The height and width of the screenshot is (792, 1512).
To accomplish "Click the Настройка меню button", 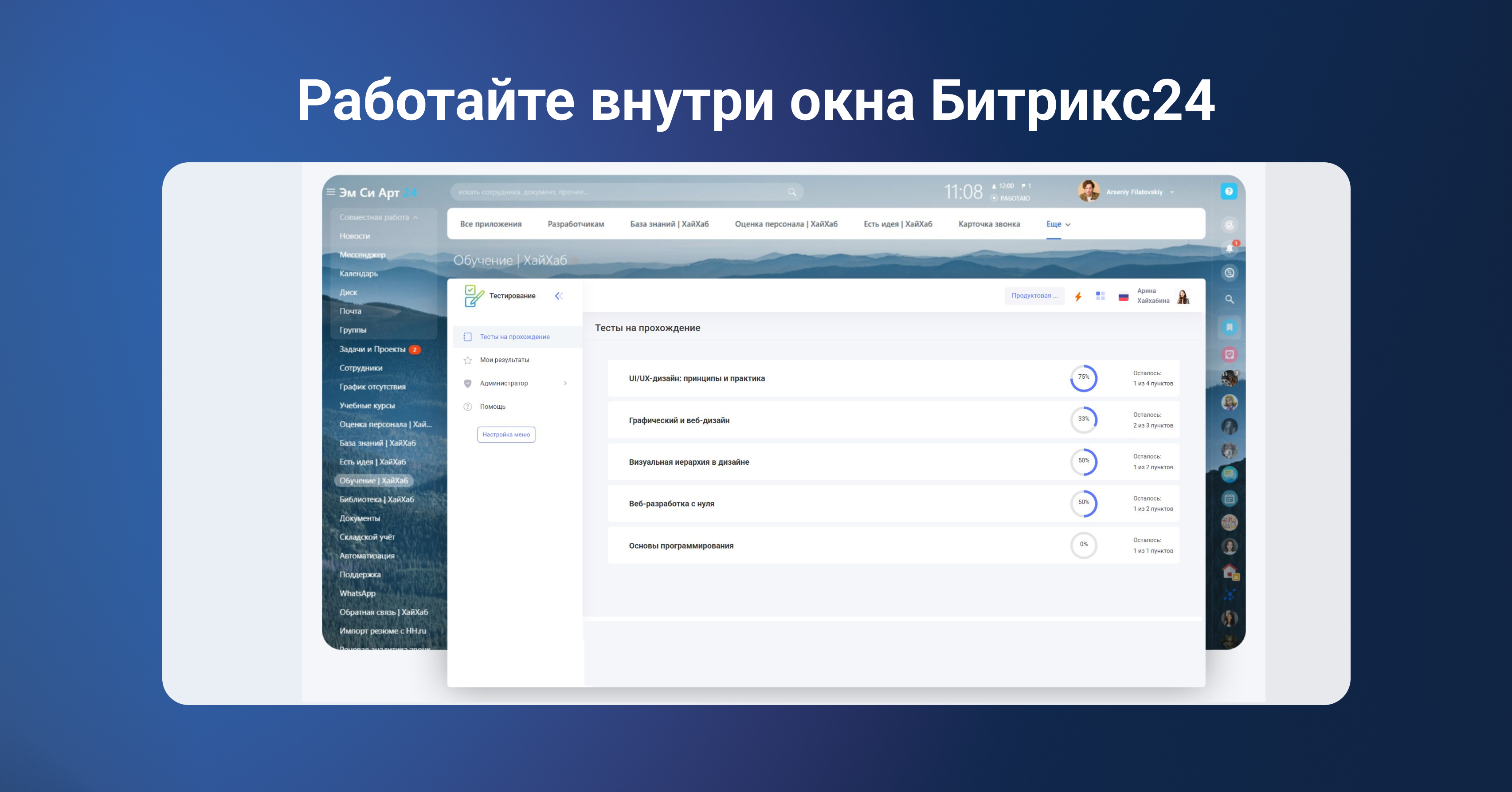I will point(506,435).
